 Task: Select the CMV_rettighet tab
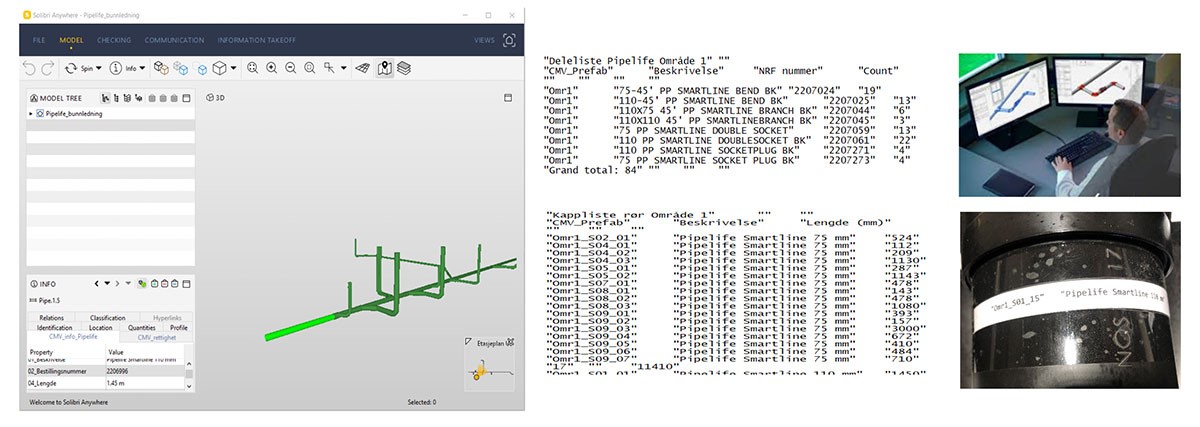point(157,338)
